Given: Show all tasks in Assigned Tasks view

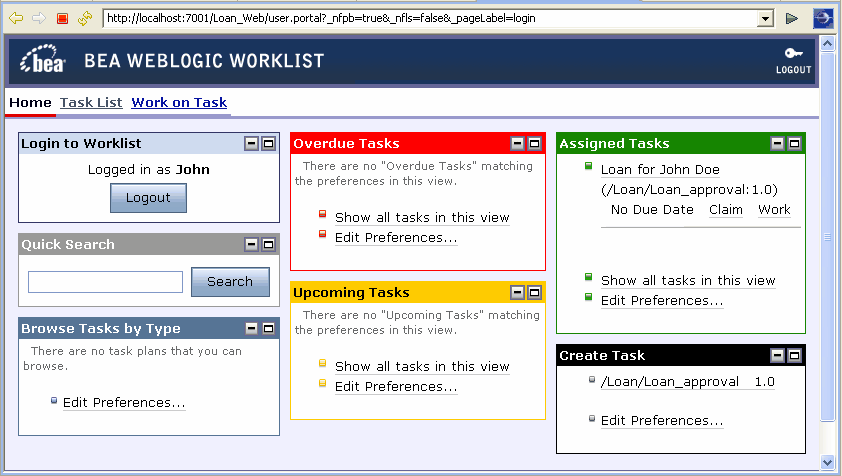Looking at the screenshot, I should (688, 280).
